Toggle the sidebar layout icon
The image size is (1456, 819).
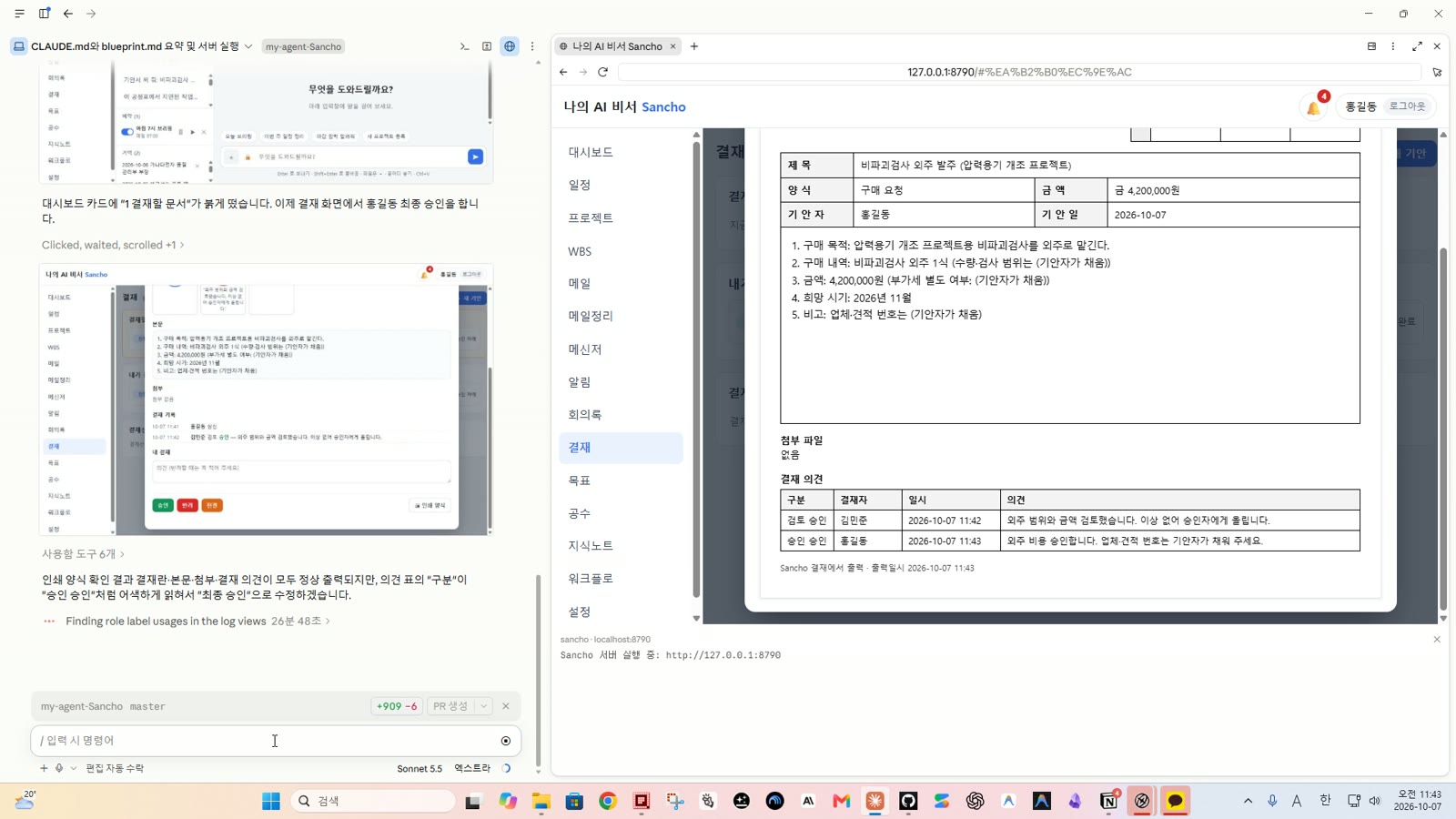click(x=44, y=14)
